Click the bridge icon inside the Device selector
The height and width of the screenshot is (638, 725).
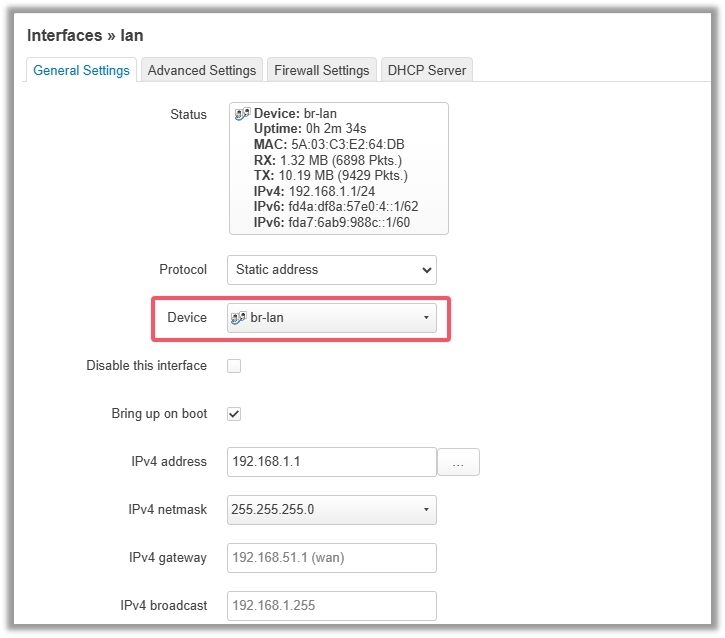pyautogui.click(x=239, y=318)
